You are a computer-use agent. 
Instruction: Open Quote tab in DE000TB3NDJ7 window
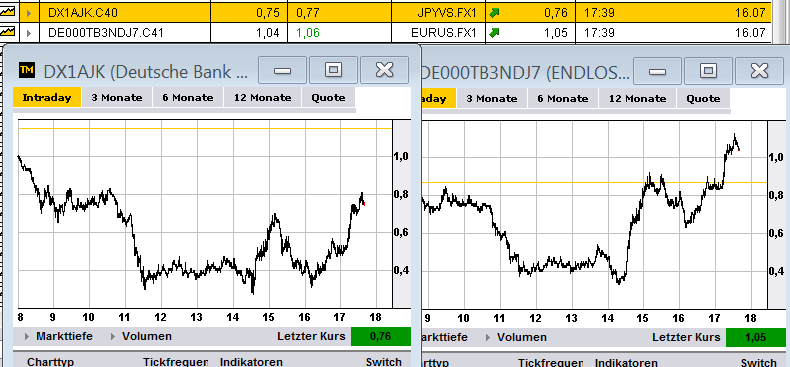703,98
